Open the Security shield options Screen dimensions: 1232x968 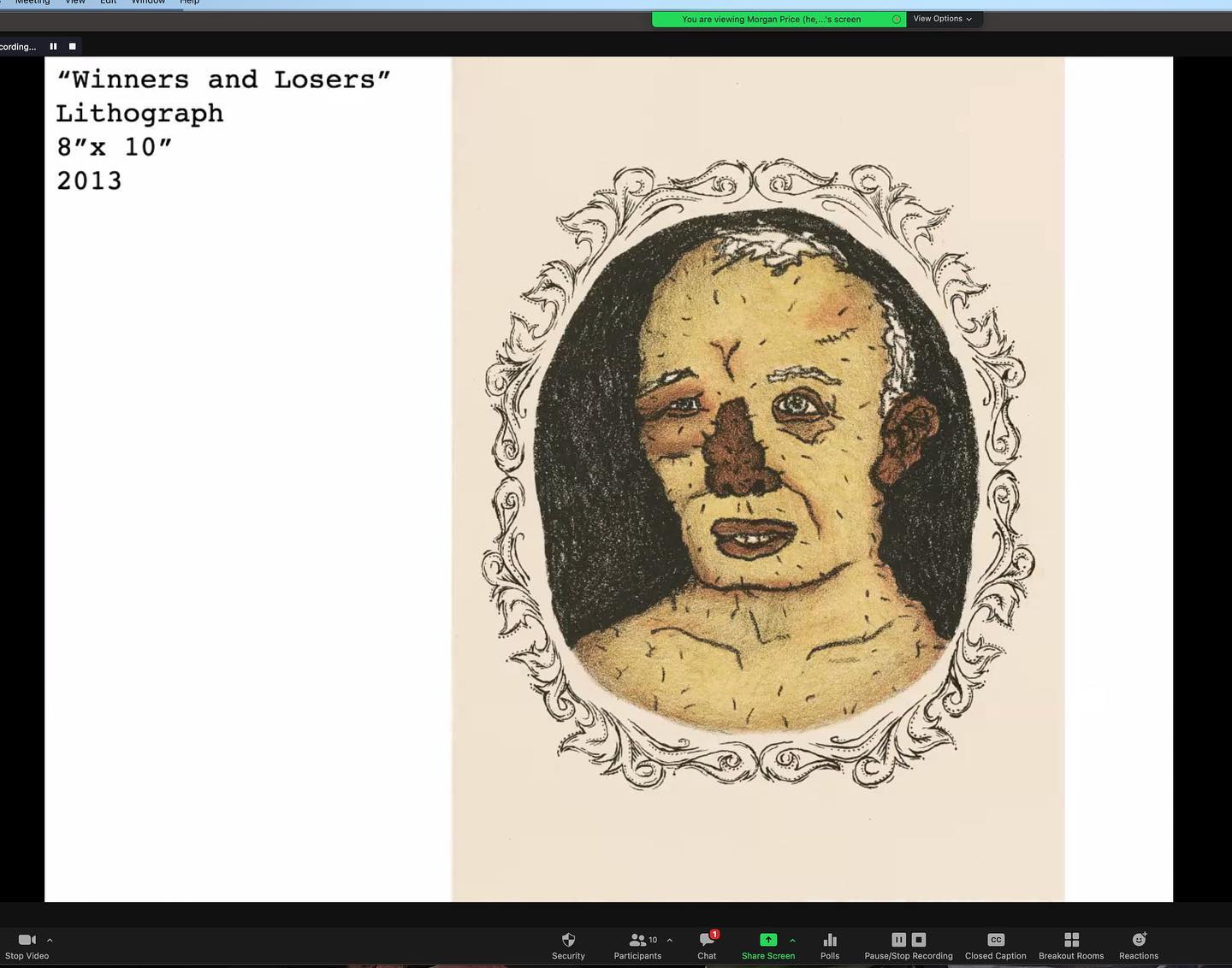568,944
